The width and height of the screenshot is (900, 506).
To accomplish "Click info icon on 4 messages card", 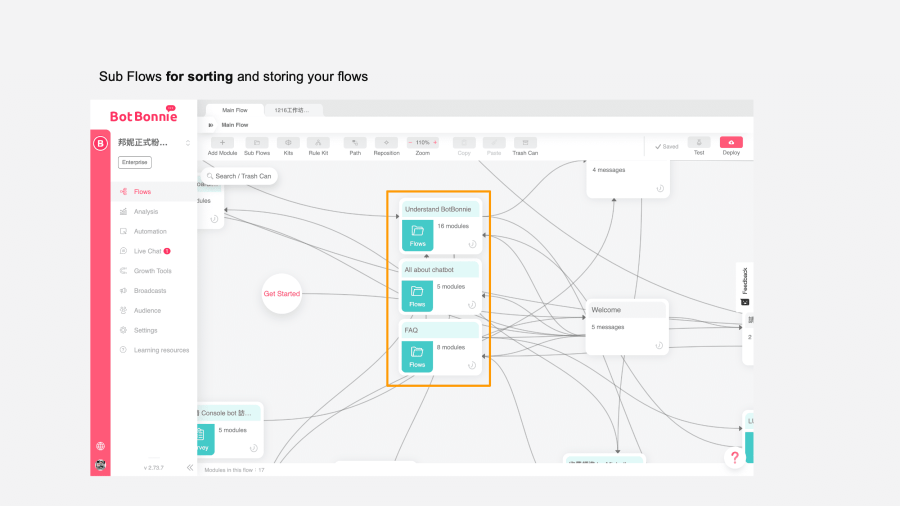I will 660,188.
